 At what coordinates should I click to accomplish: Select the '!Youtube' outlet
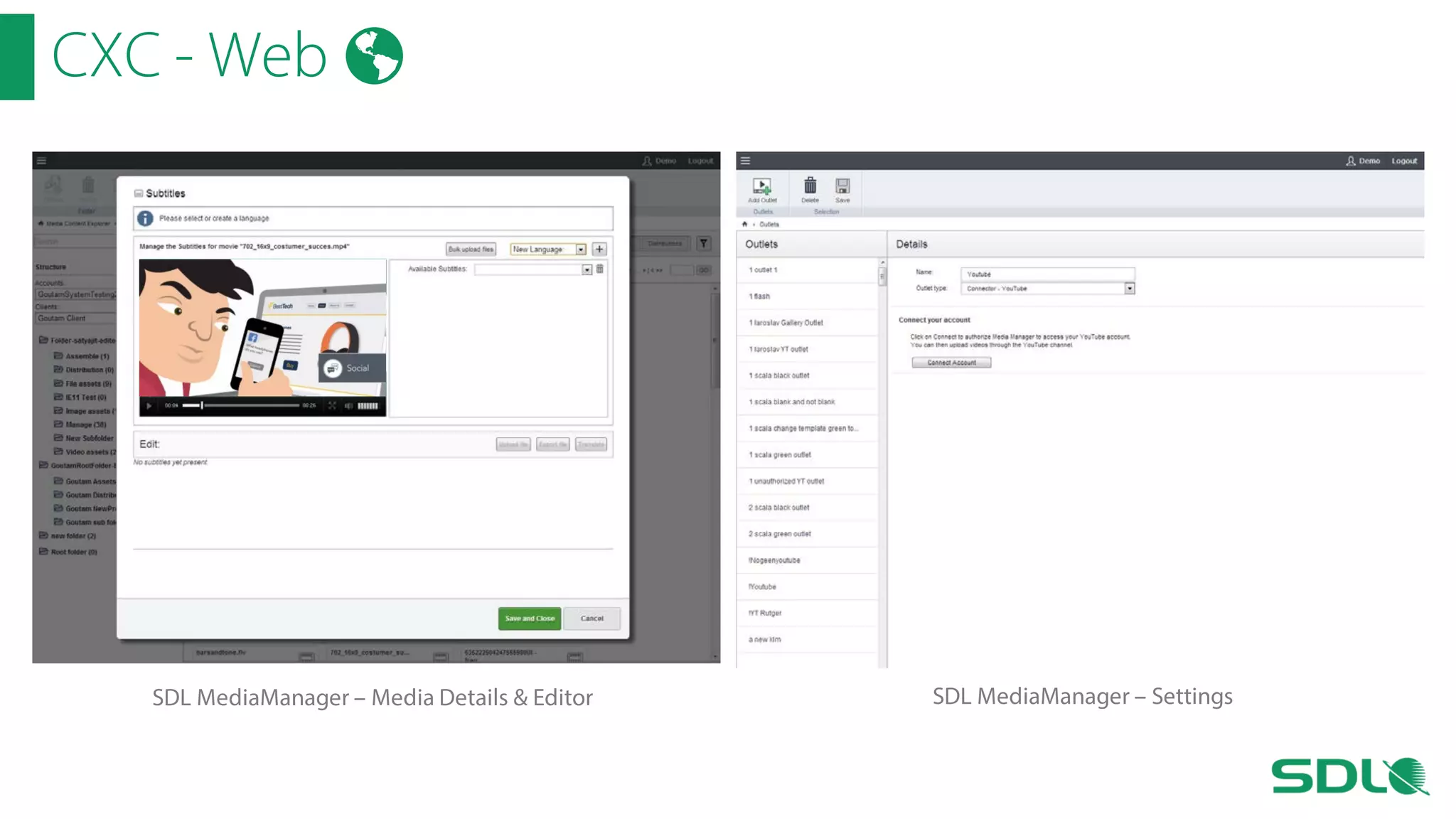point(808,587)
